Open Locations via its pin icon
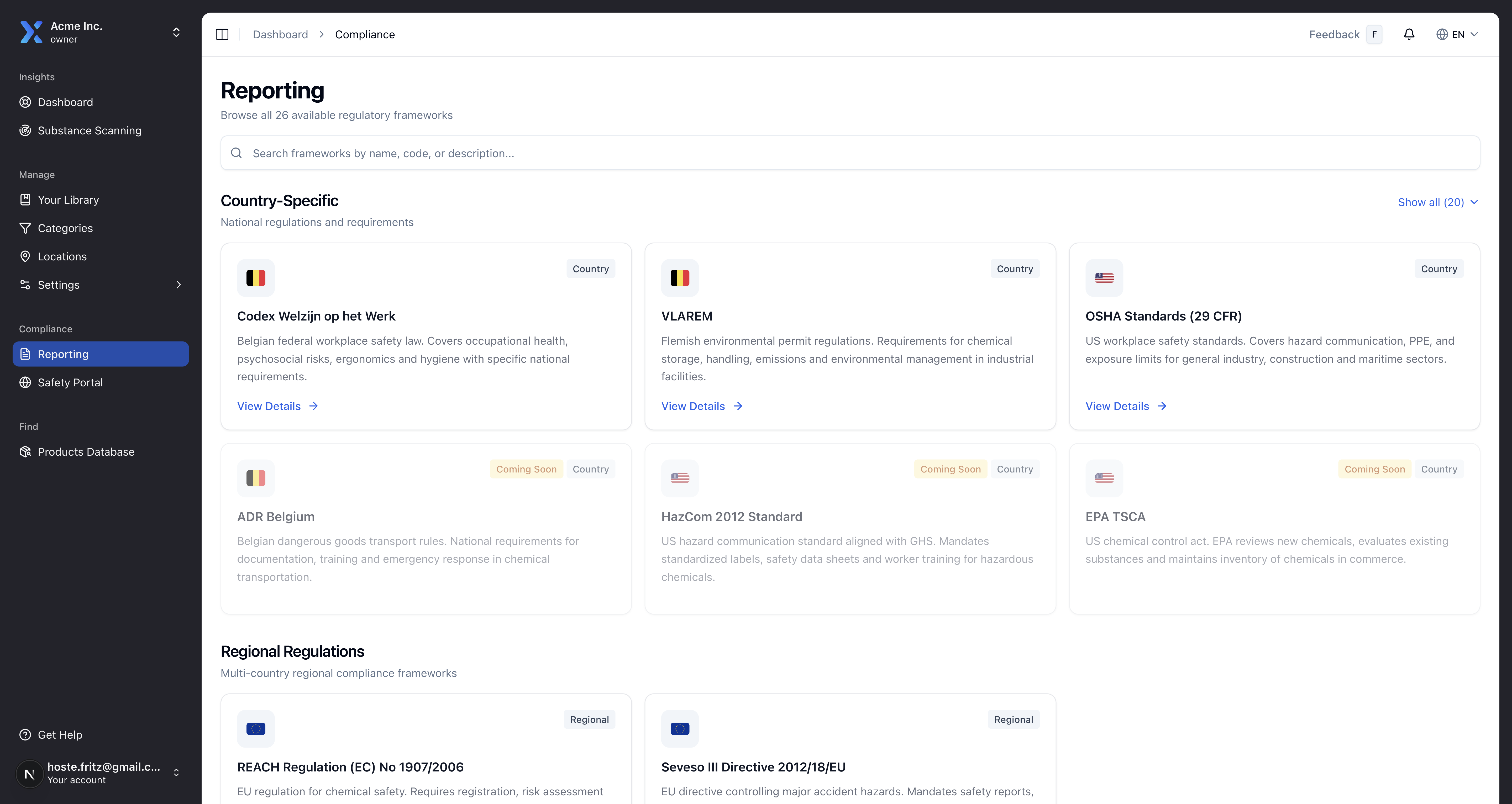Image resolution: width=1512 pixels, height=804 pixels. tap(25, 256)
